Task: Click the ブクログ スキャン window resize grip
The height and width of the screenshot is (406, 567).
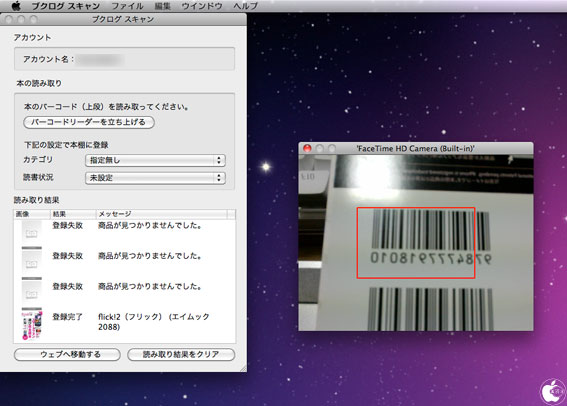Action: click(243, 368)
